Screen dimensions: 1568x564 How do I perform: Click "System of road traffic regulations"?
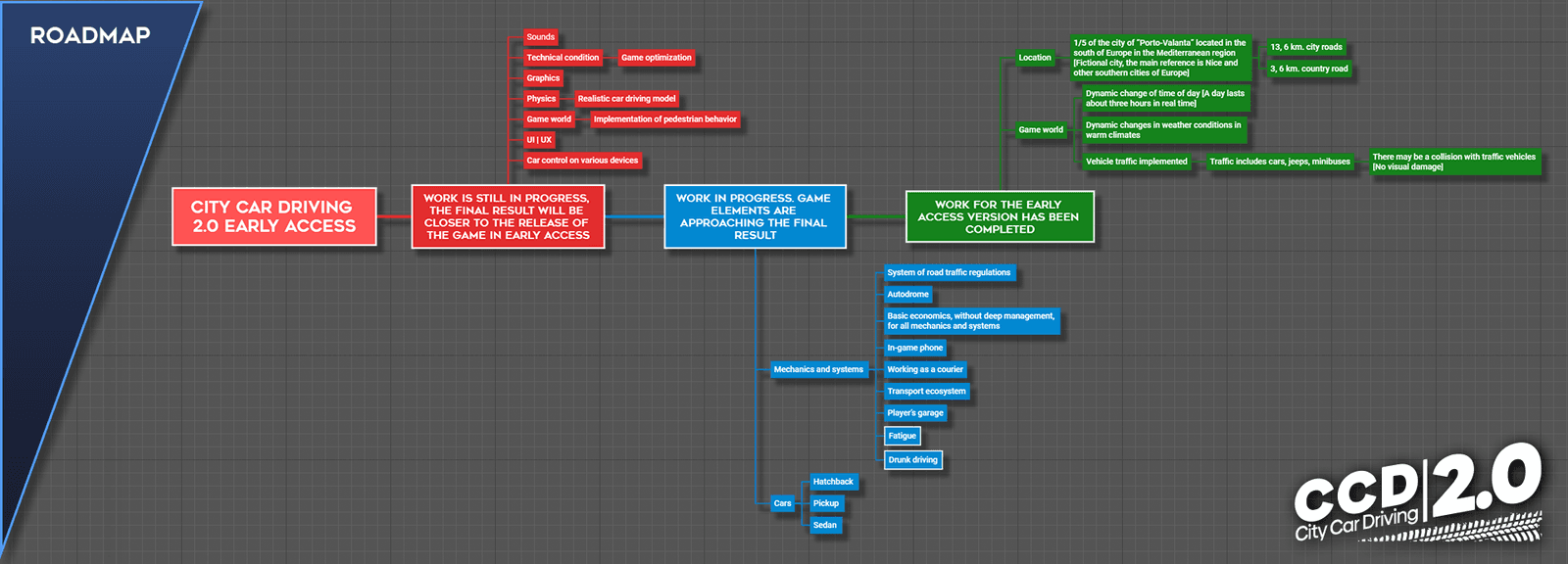tap(949, 273)
